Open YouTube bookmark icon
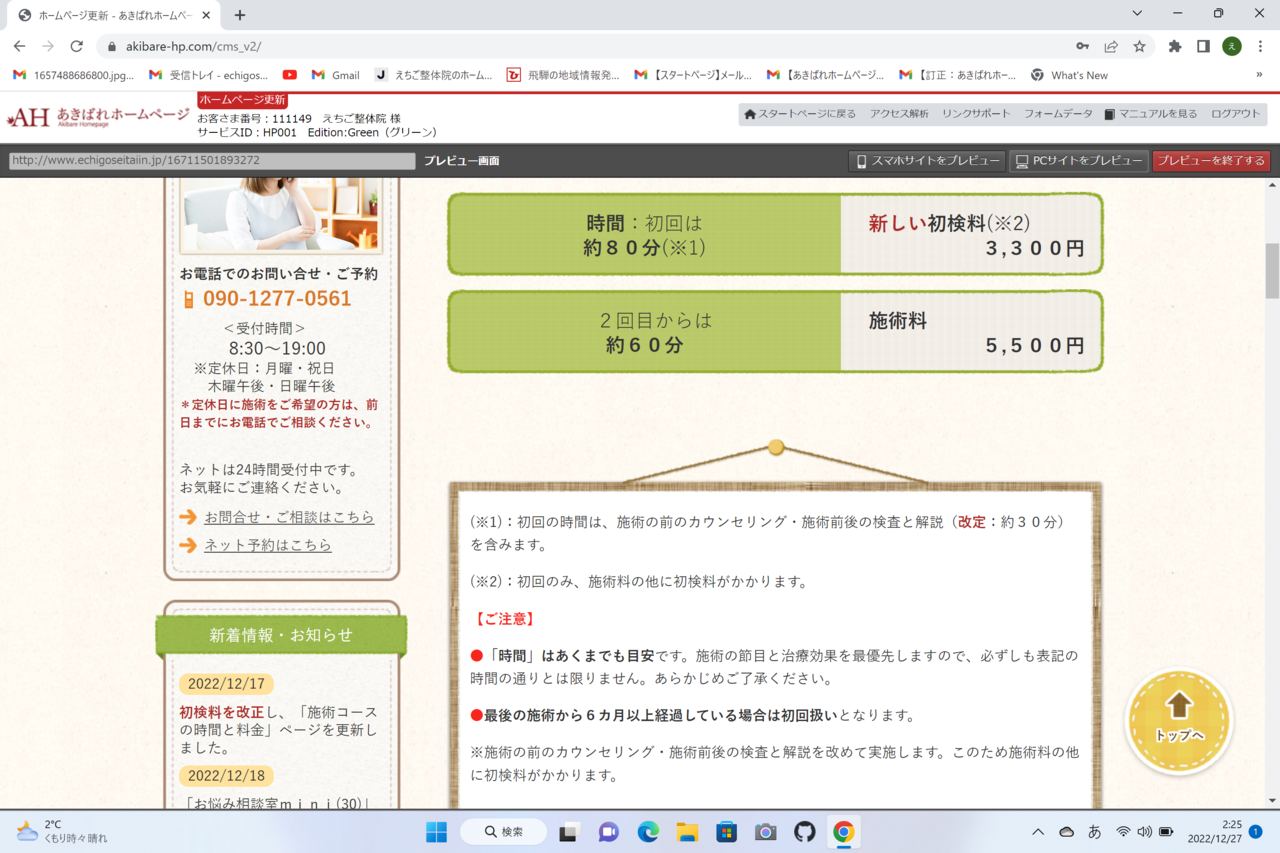This screenshot has width=1280, height=853. coord(290,75)
